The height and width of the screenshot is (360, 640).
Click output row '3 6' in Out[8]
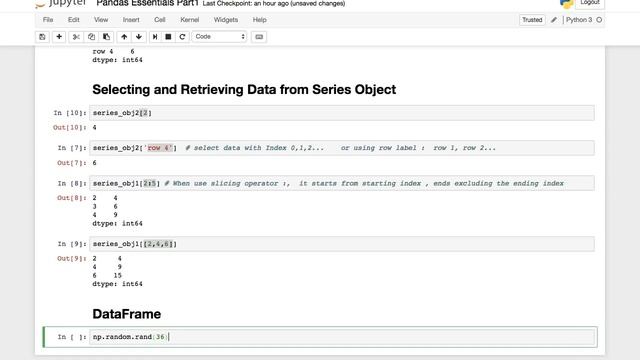[105, 207]
